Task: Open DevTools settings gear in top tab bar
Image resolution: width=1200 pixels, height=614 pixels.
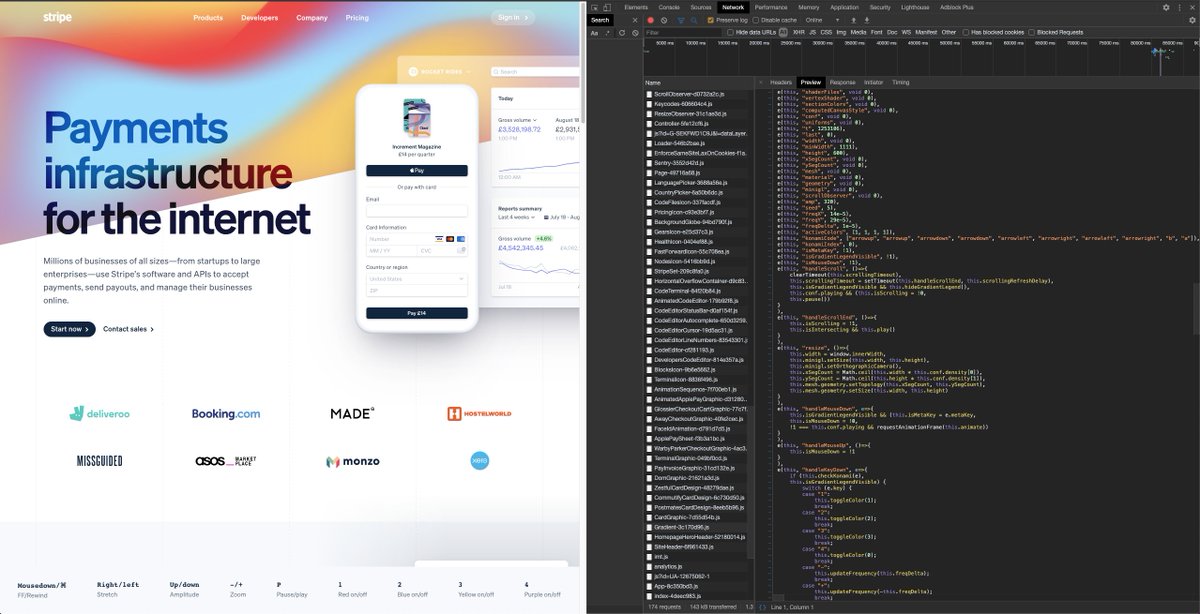Action: 1166,7
